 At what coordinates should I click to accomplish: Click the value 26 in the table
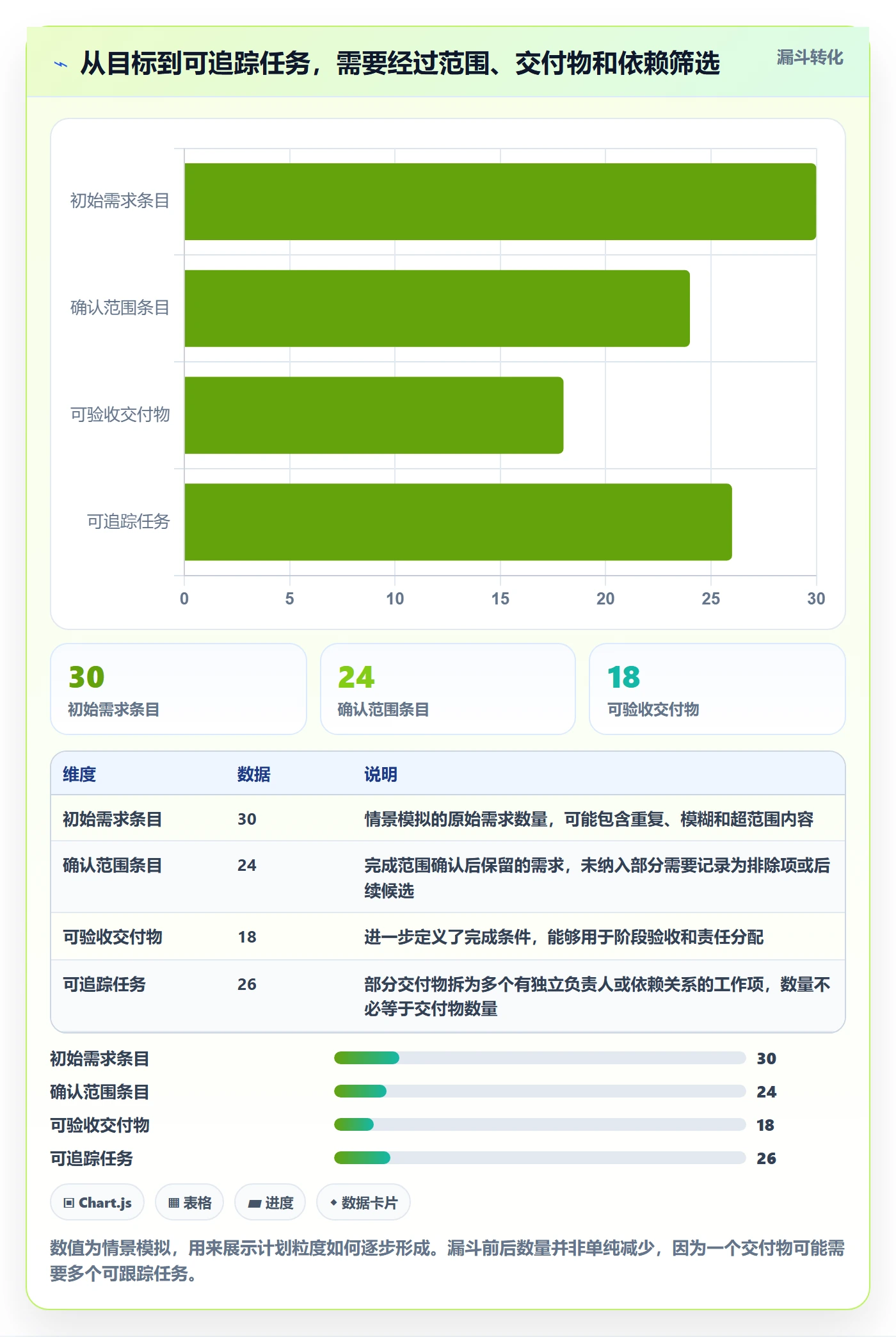(x=247, y=984)
